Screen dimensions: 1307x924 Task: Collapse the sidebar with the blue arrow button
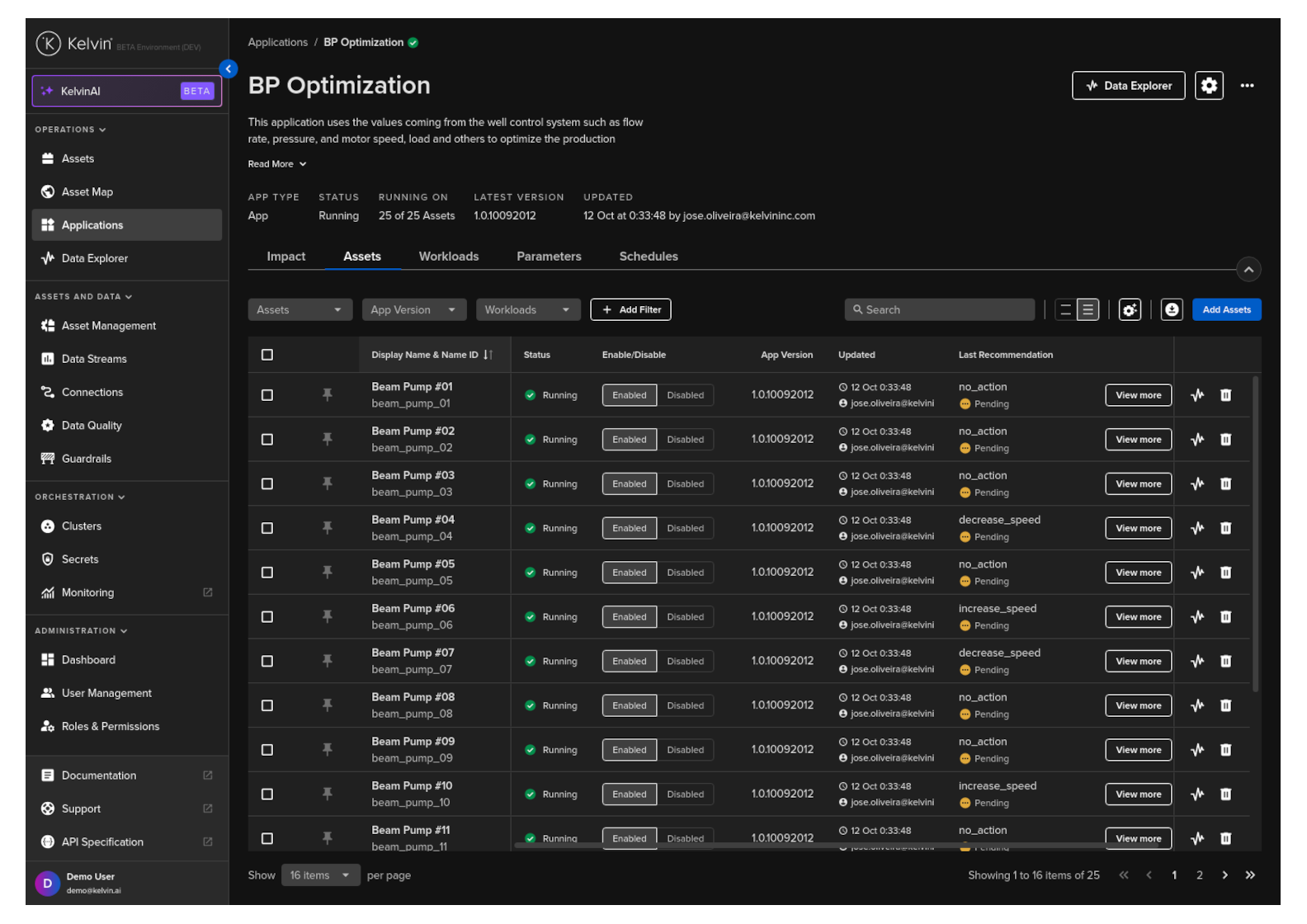coord(229,69)
